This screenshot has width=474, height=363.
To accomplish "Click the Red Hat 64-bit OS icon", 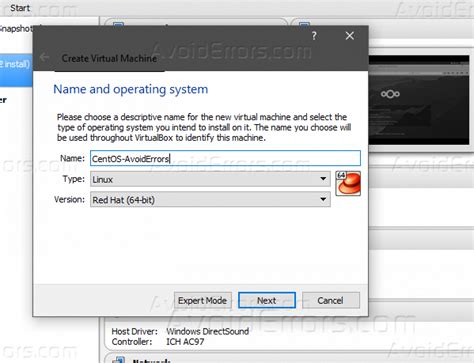I will click(x=348, y=183).
